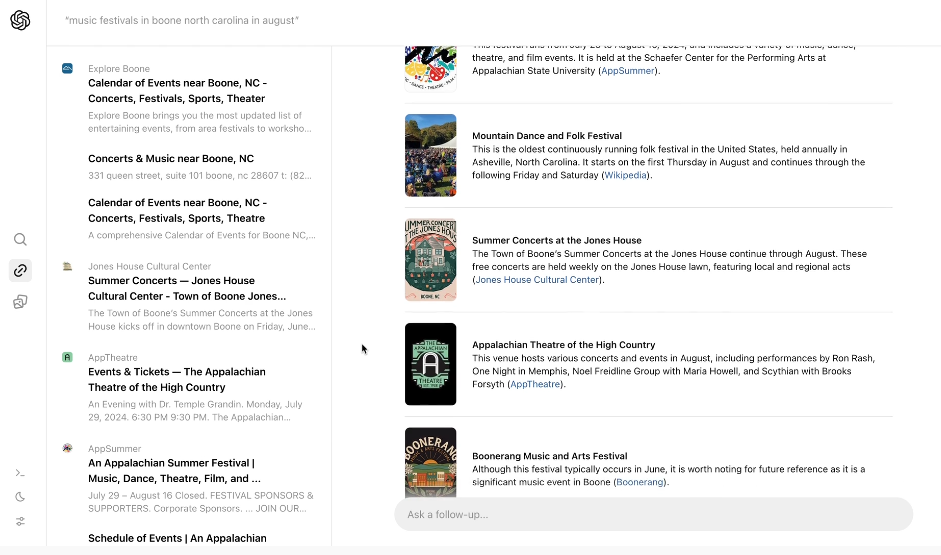
Task: Open 'An Appalachian Summer Festival' result
Action: pos(174,471)
